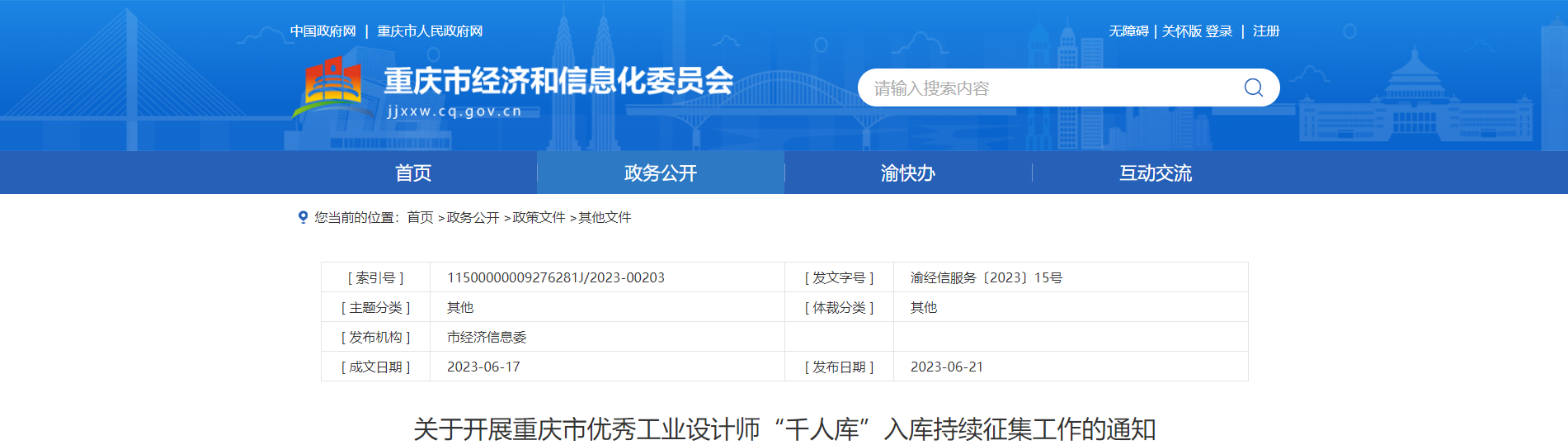Go to the 互动交流 navigation tab
This screenshot has width=1568, height=445.
1156,173
